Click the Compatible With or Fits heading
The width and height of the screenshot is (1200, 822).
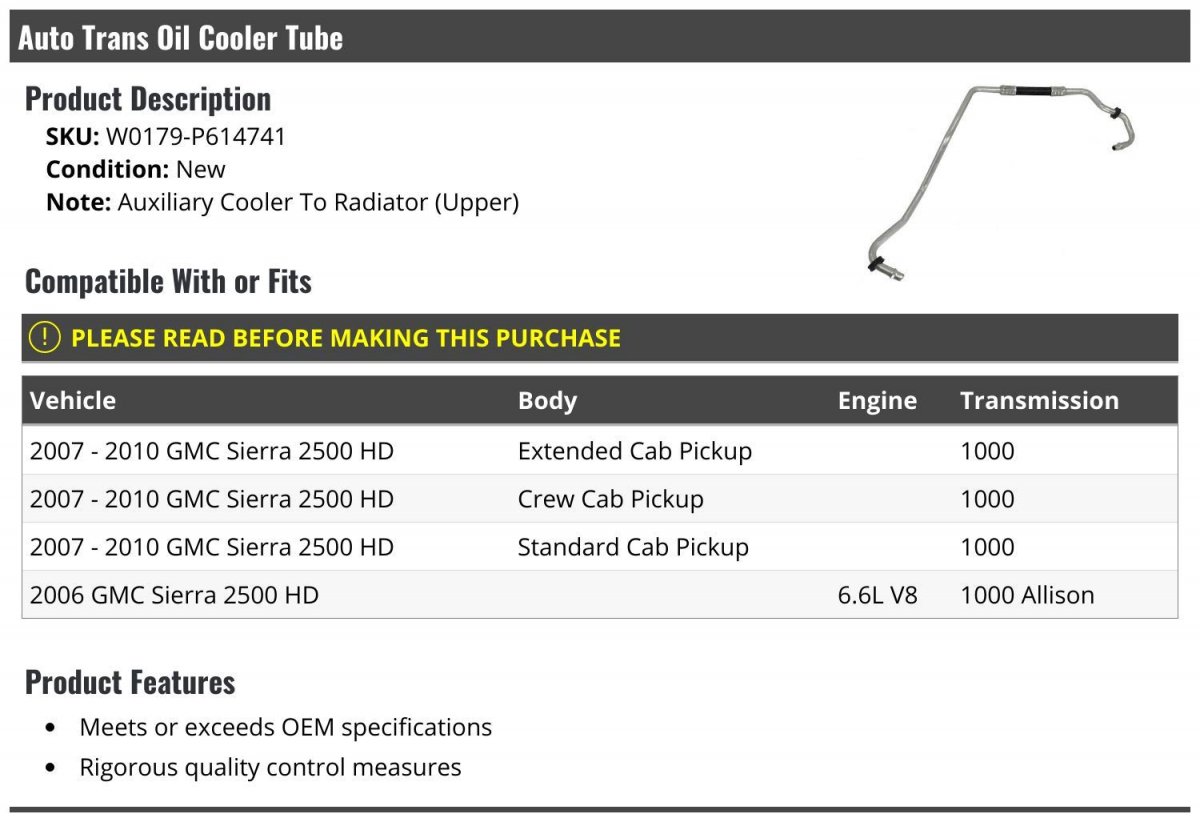tap(168, 282)
